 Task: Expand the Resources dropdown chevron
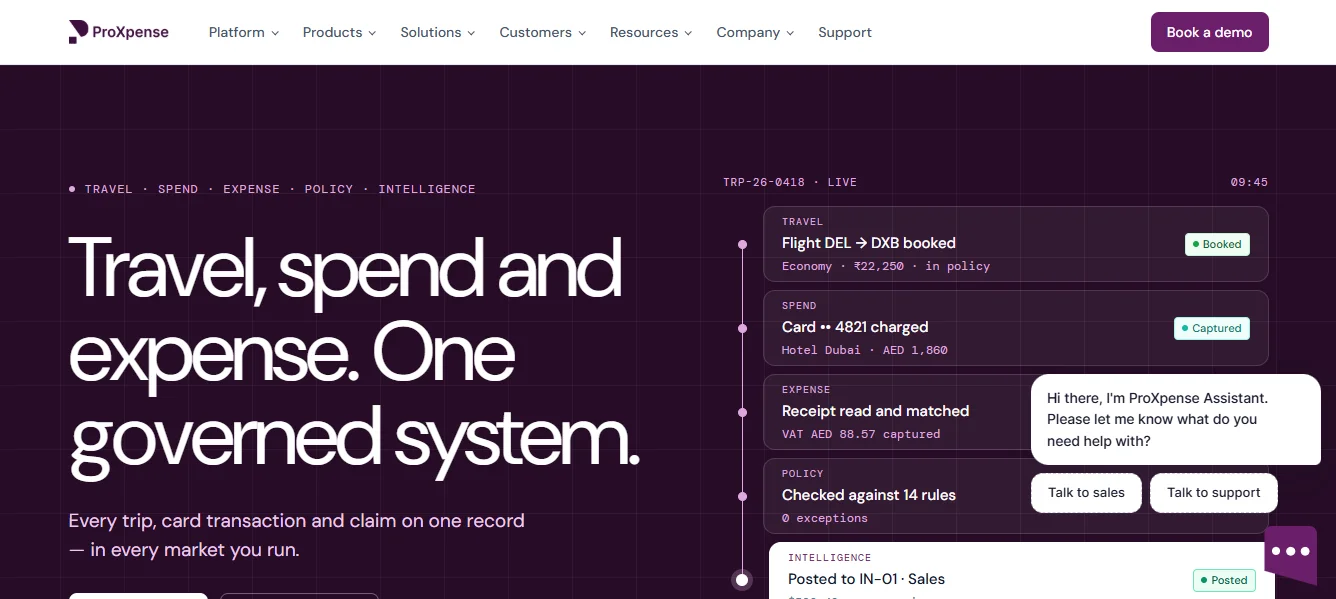tap(688, 33)
